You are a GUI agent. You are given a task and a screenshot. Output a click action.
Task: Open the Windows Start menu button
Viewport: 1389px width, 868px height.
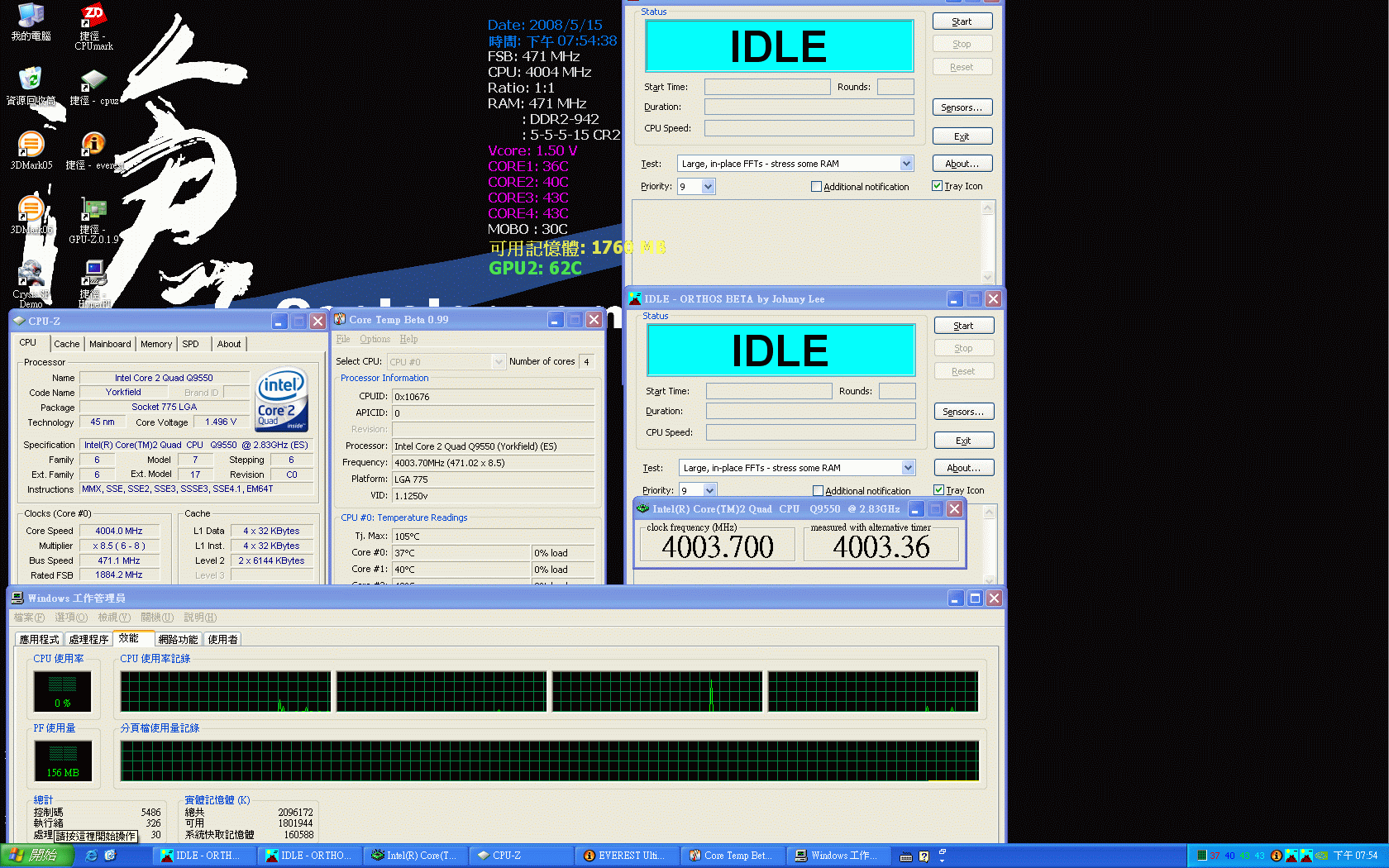(x=37, y=856)
